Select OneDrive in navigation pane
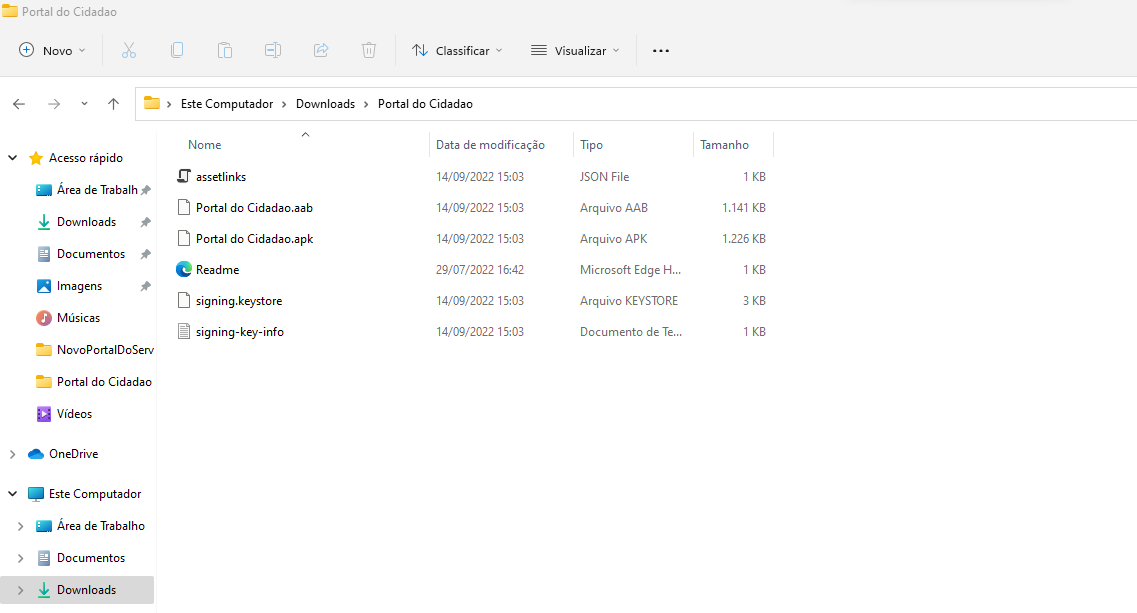 click(73, 454)
